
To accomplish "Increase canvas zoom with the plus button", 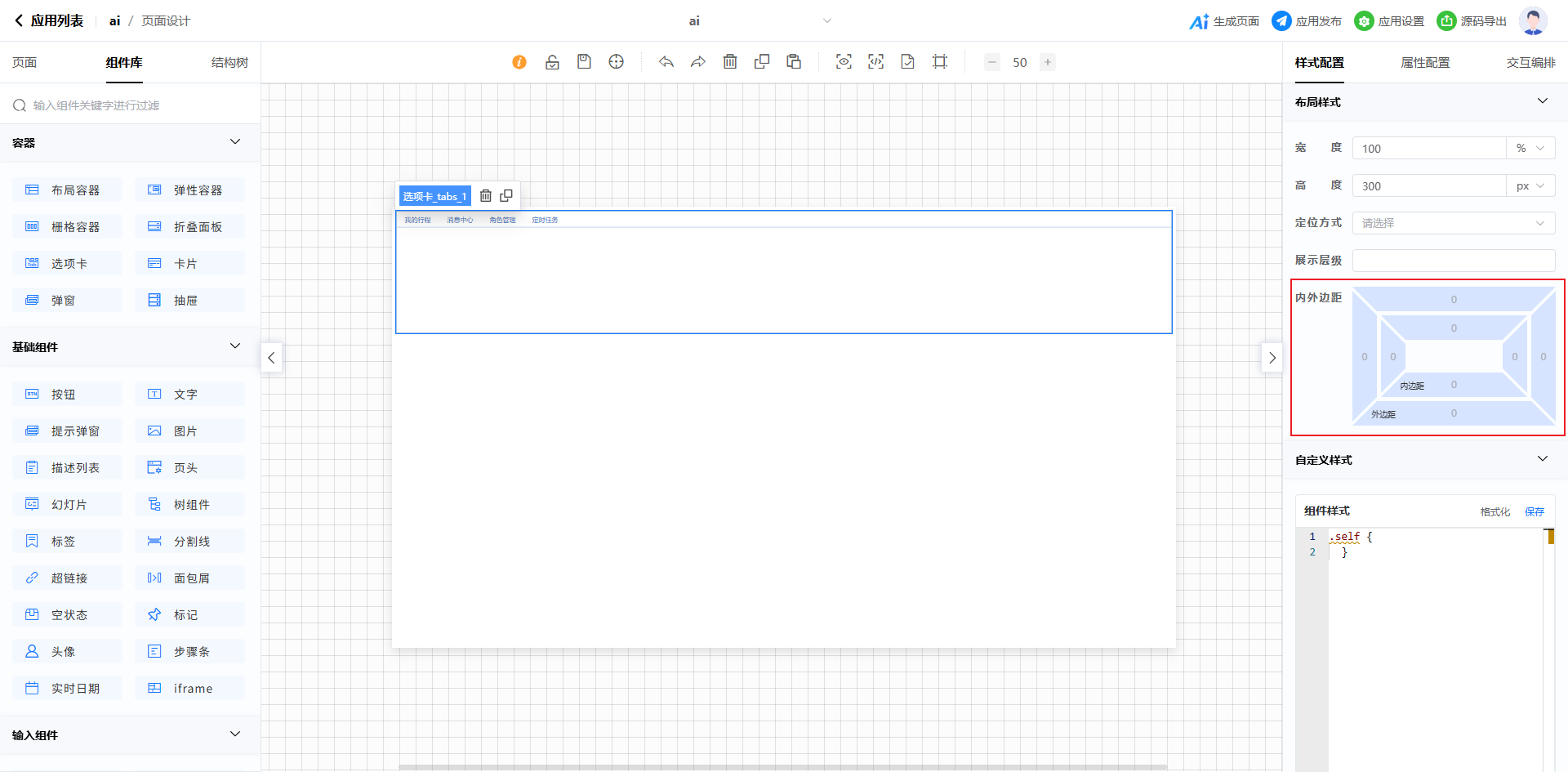I will 1048,62.
